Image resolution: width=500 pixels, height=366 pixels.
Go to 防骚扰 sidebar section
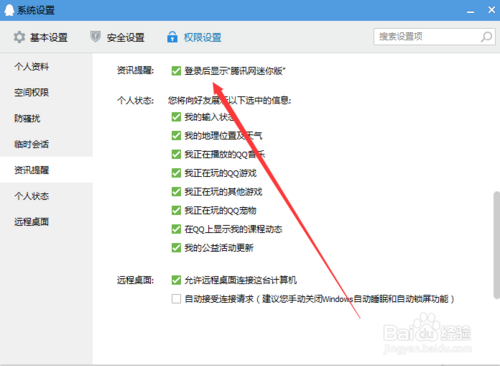click(46, 118)
